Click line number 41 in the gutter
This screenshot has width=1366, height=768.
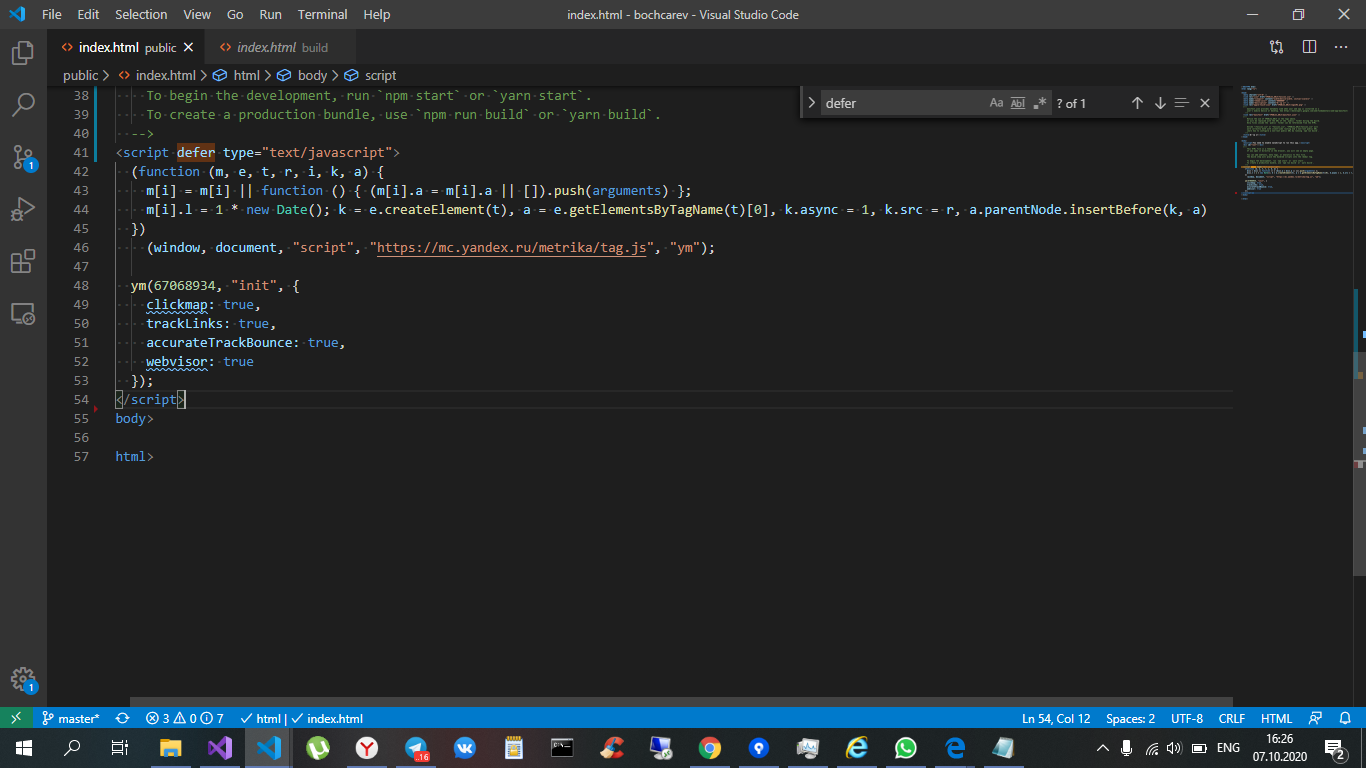[81, 152]
